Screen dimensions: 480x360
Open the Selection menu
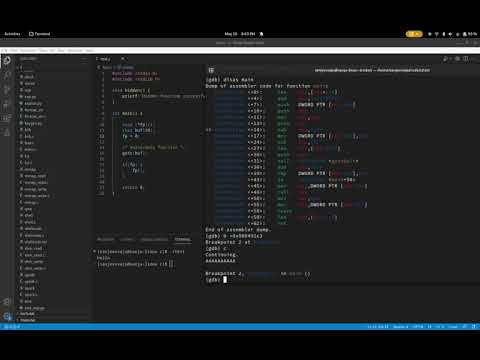point(28,50)
